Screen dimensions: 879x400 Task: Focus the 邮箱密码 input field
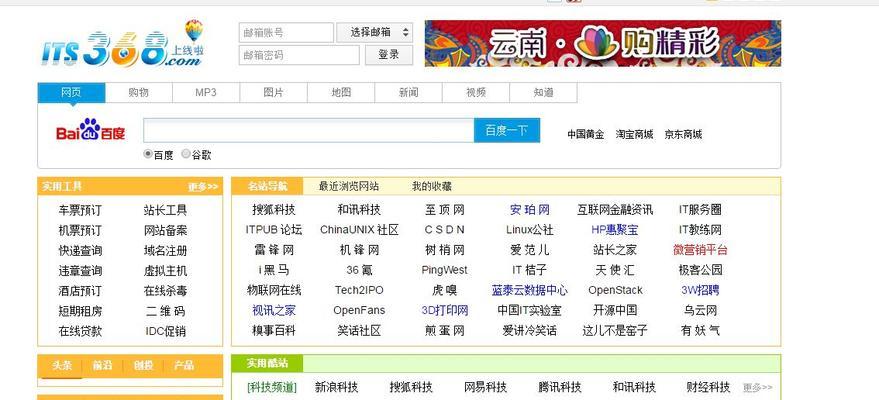[x=299, y=55]
